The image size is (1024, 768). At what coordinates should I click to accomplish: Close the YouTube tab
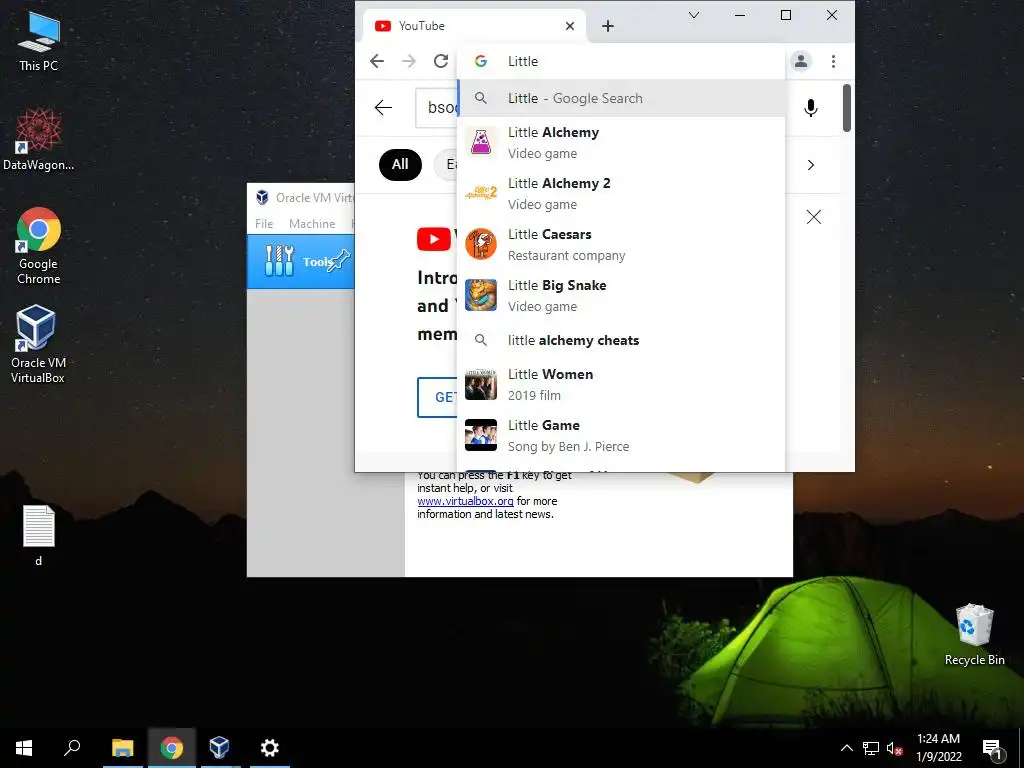569,26
